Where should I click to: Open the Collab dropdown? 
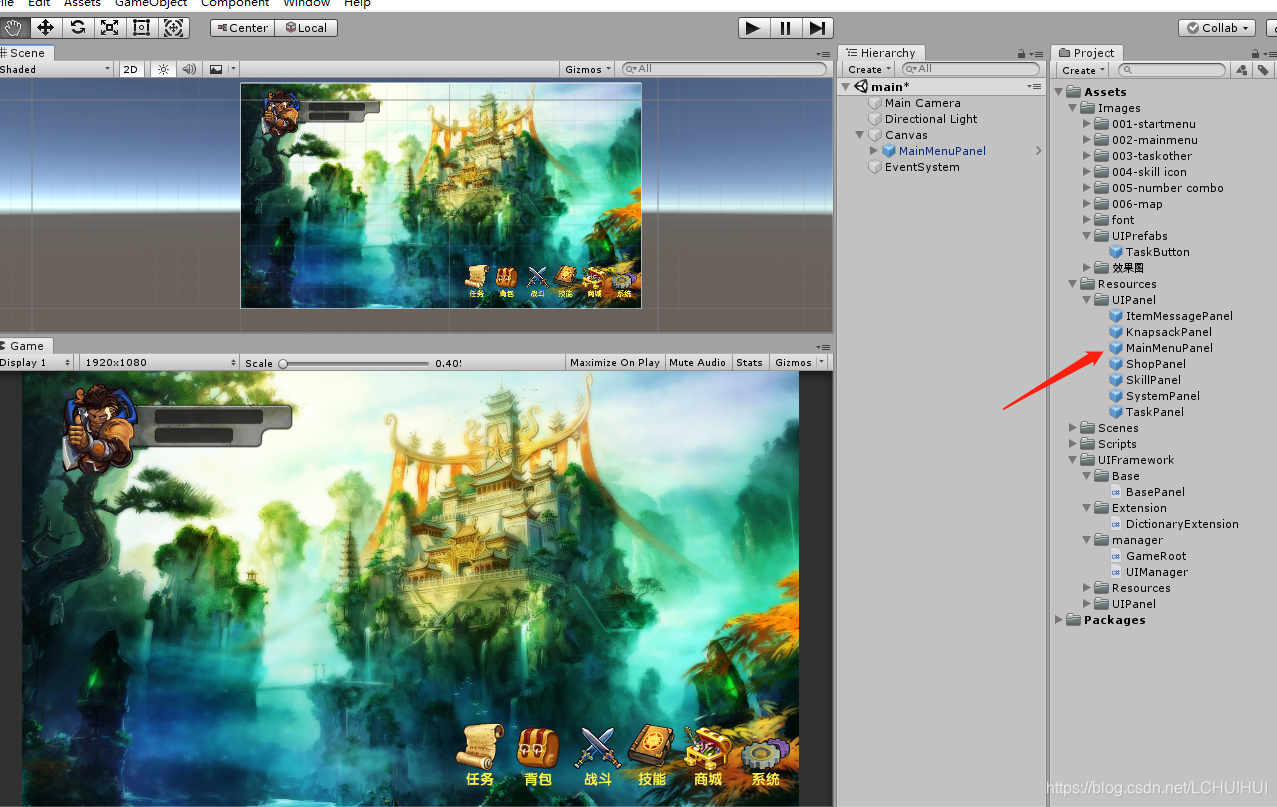click(1217, 28)
